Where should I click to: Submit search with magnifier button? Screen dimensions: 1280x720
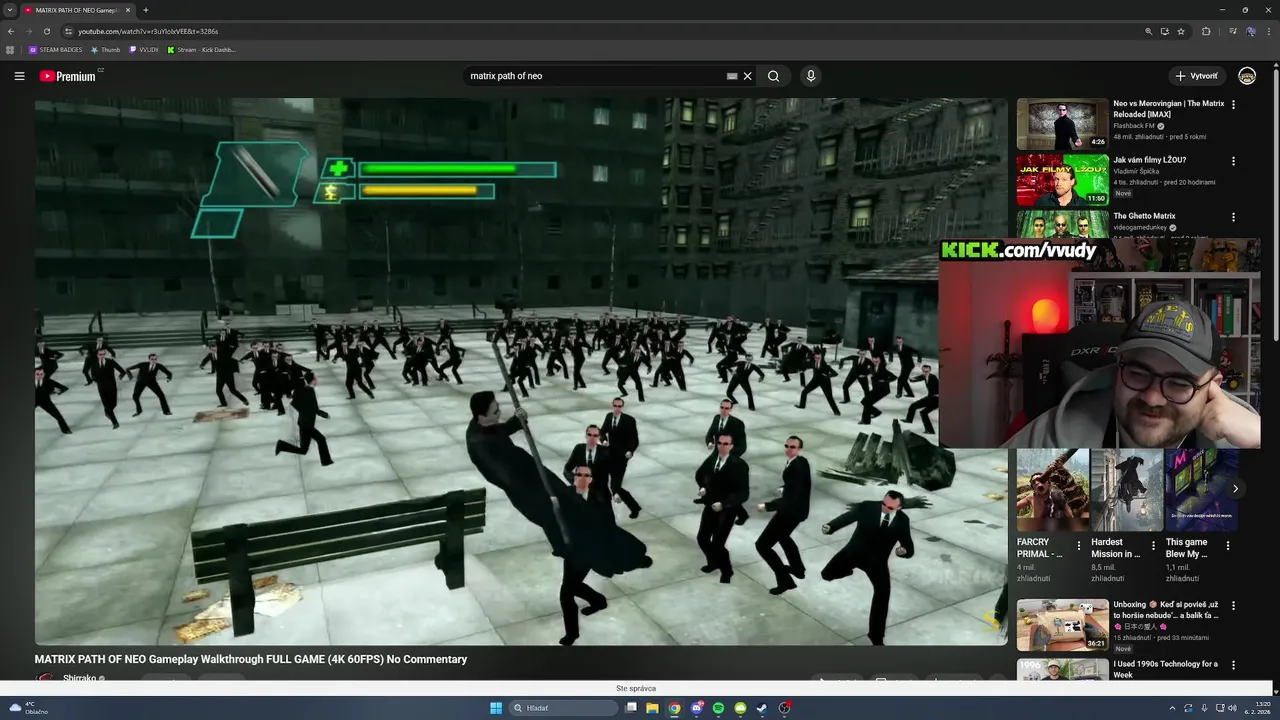coord(773,76)
